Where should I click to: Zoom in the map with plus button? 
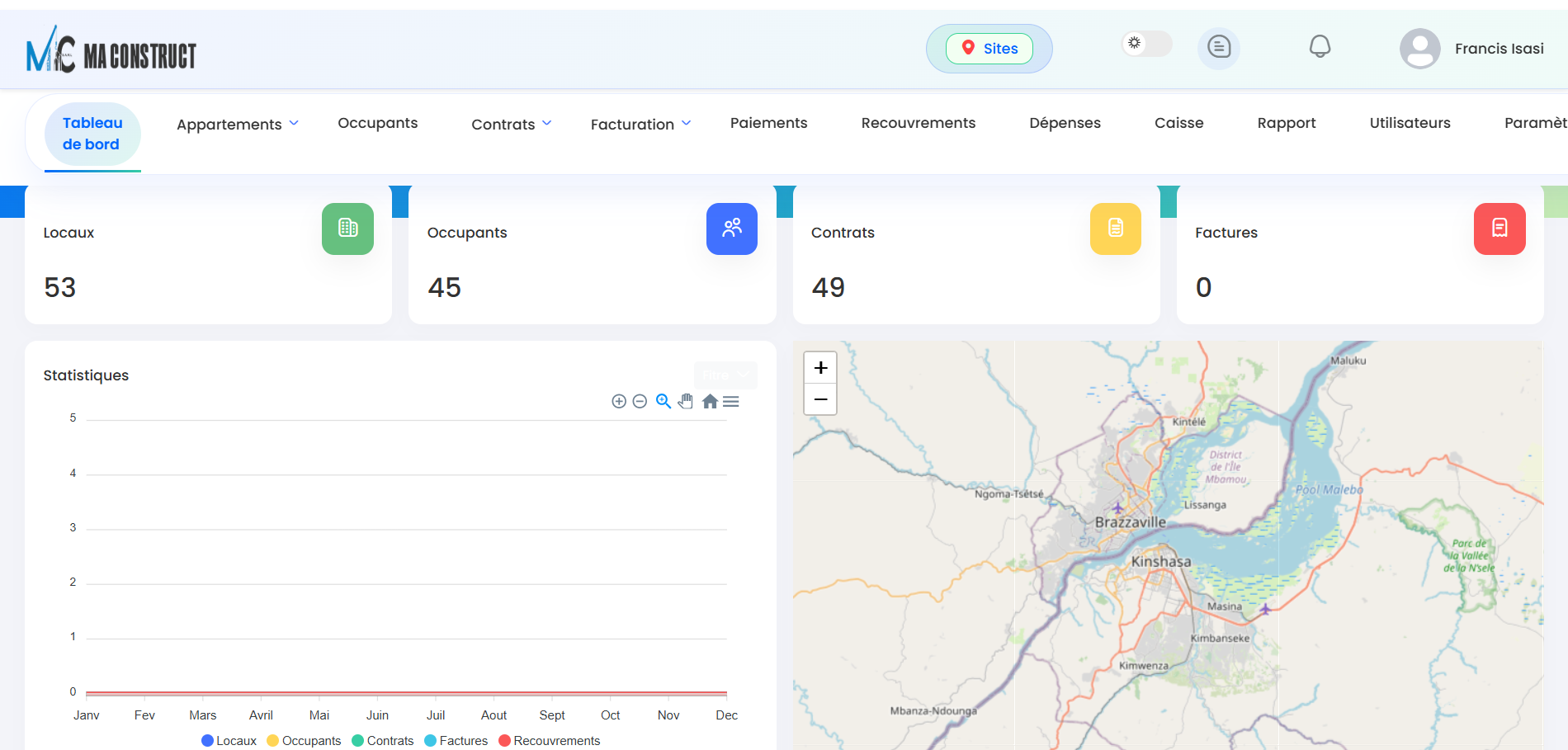(x=820, y=368)
